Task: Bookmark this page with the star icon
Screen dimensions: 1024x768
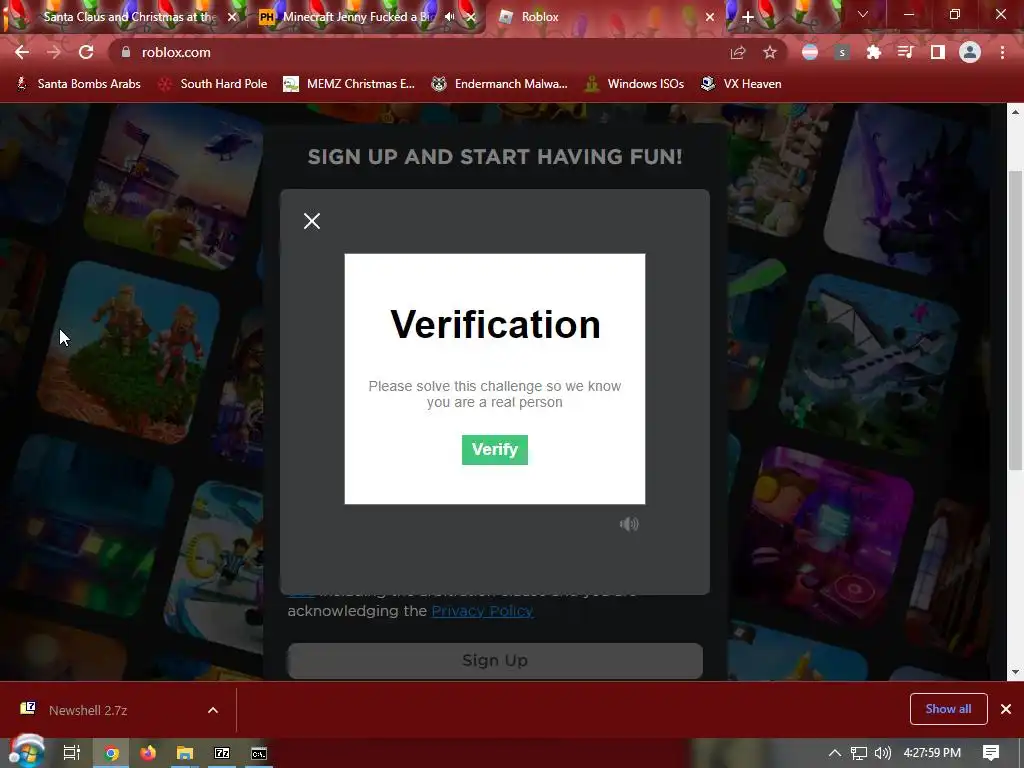Action: [x=770, y=52]
